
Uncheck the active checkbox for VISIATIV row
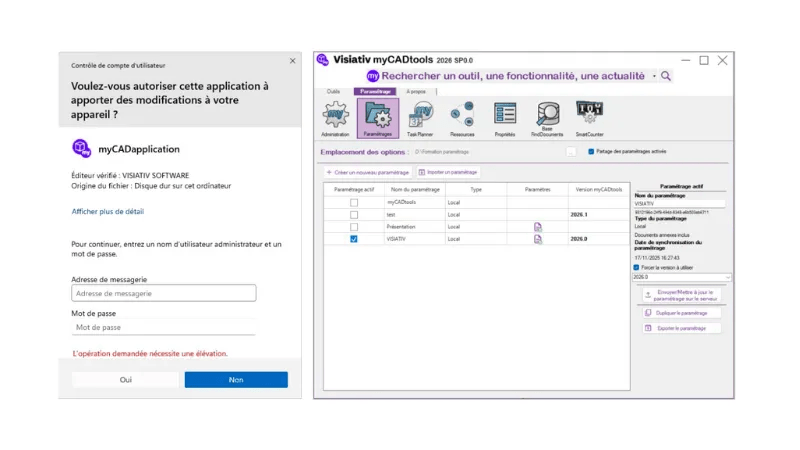[354, 239]
